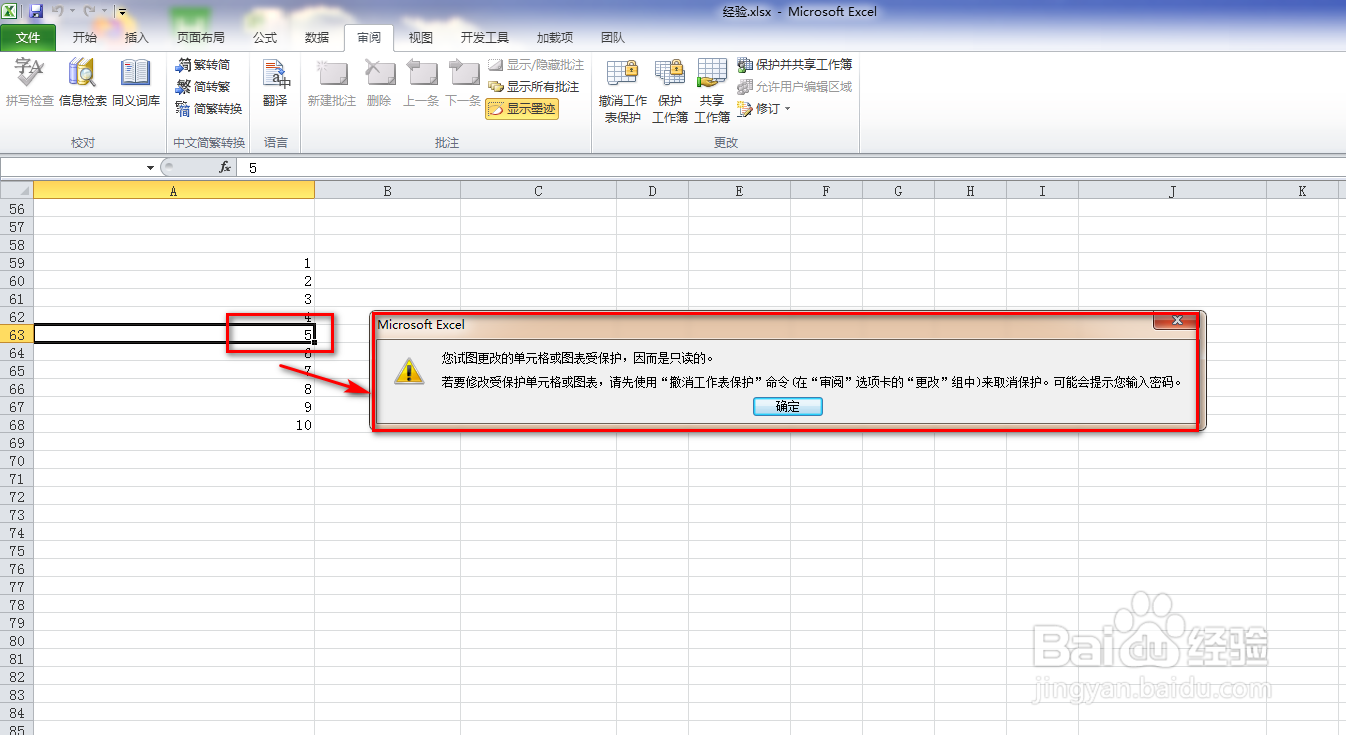Select the column J header

tap(1172, 190)
